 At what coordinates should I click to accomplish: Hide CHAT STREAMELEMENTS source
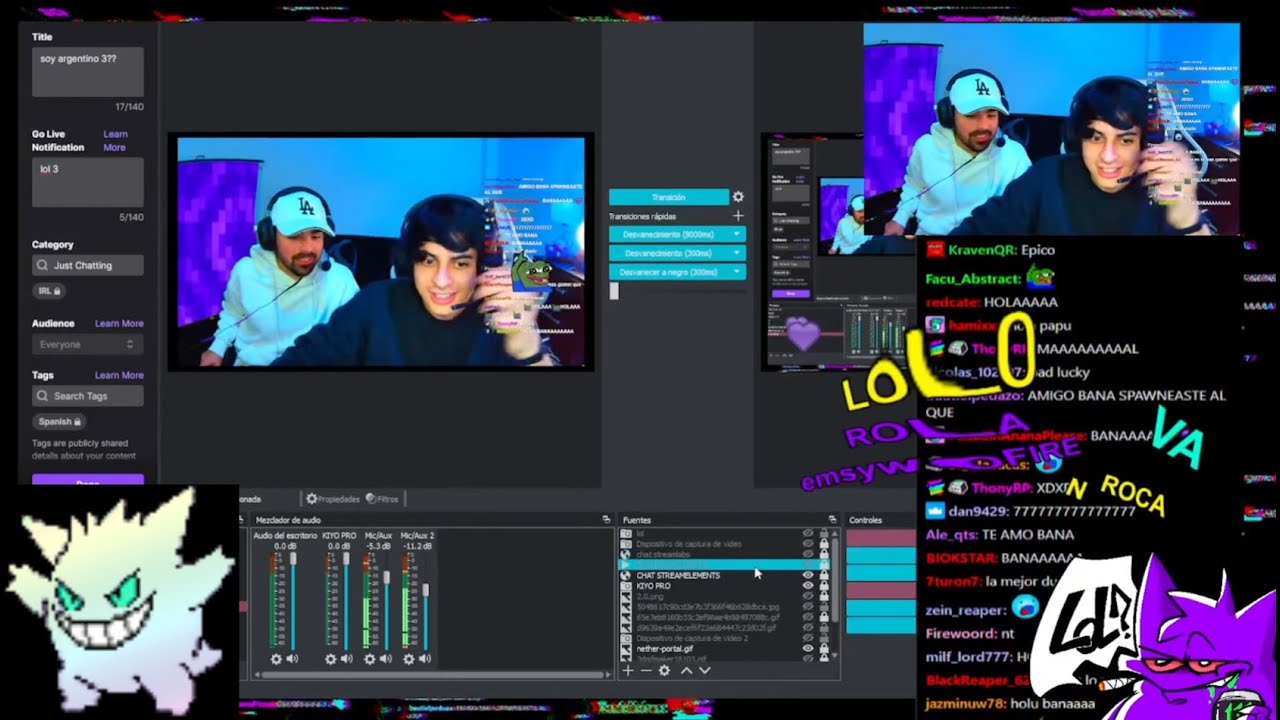(808, 575)
